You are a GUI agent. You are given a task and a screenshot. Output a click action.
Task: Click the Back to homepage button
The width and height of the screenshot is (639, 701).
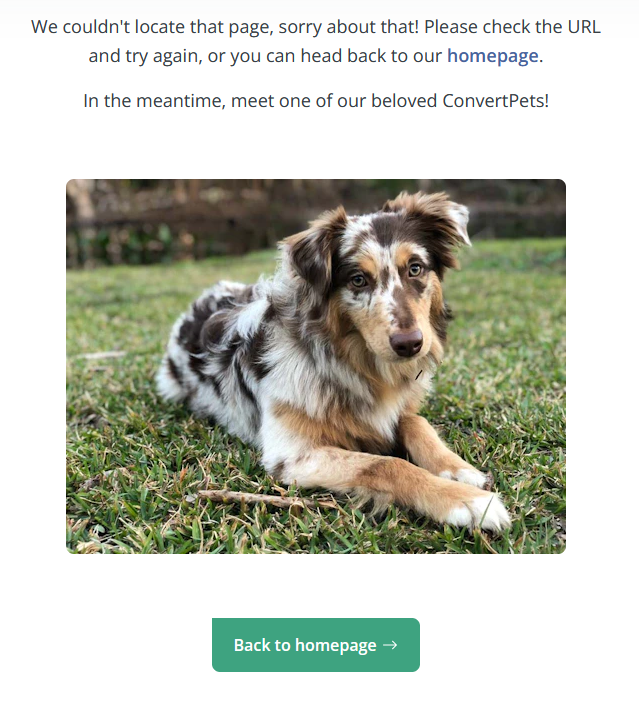(316, 645)
